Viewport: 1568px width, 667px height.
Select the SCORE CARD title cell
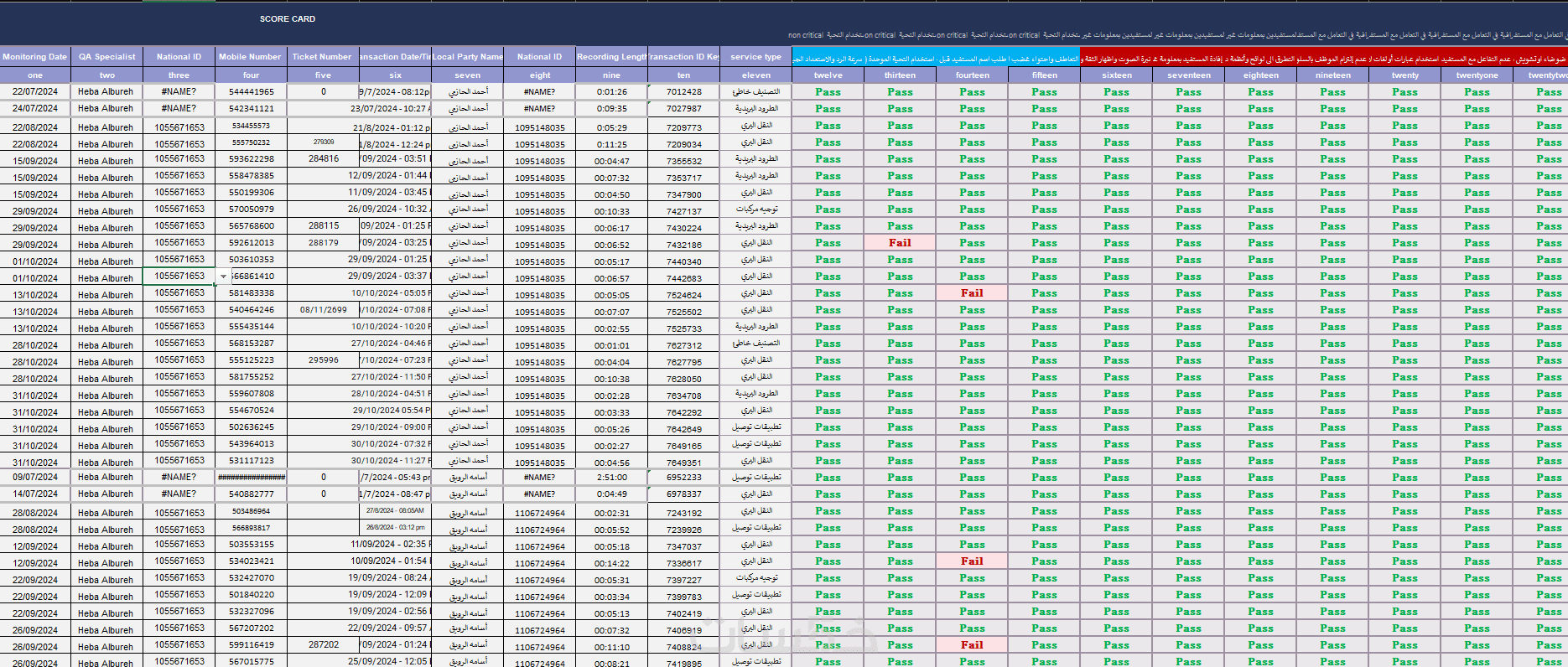[x=288, y=18]
